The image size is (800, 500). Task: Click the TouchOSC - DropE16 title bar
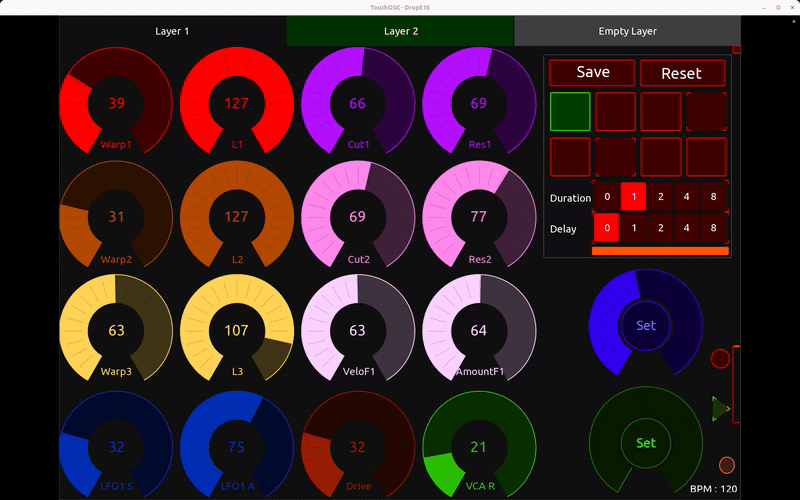[x=400, y=7]
